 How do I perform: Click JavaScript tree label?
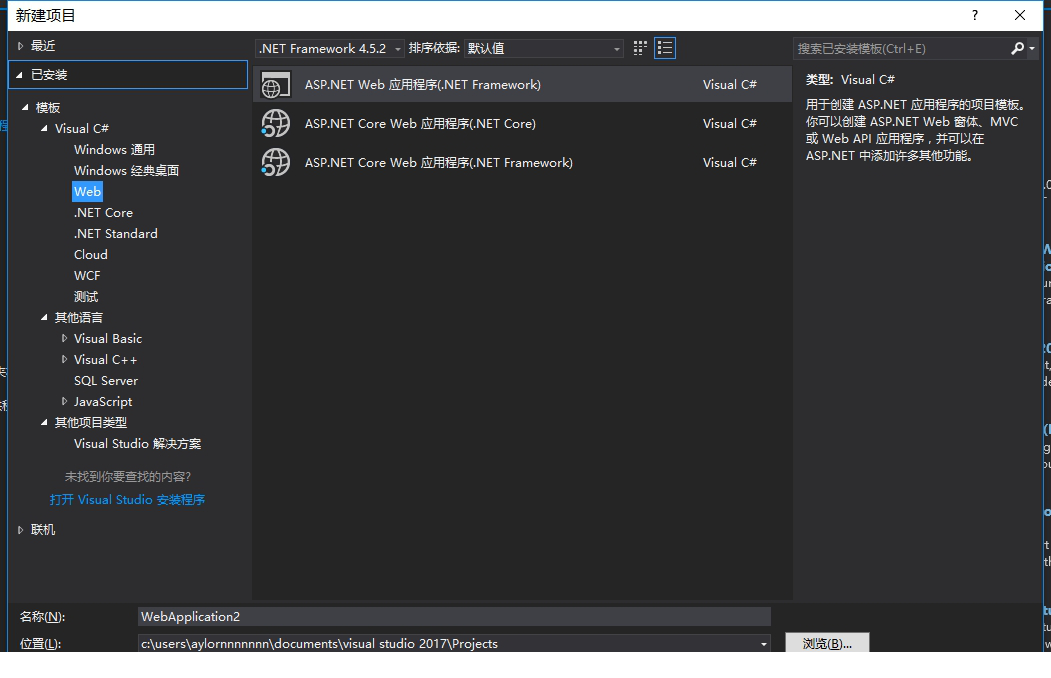[x=103, y=401]
